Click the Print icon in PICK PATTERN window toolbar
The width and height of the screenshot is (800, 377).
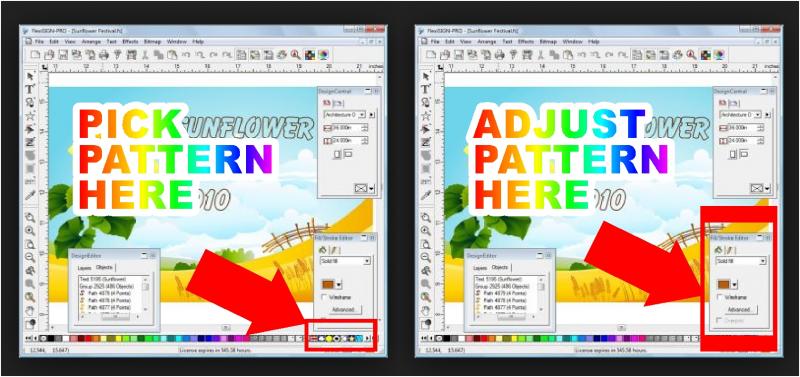(x=104, y=54)
